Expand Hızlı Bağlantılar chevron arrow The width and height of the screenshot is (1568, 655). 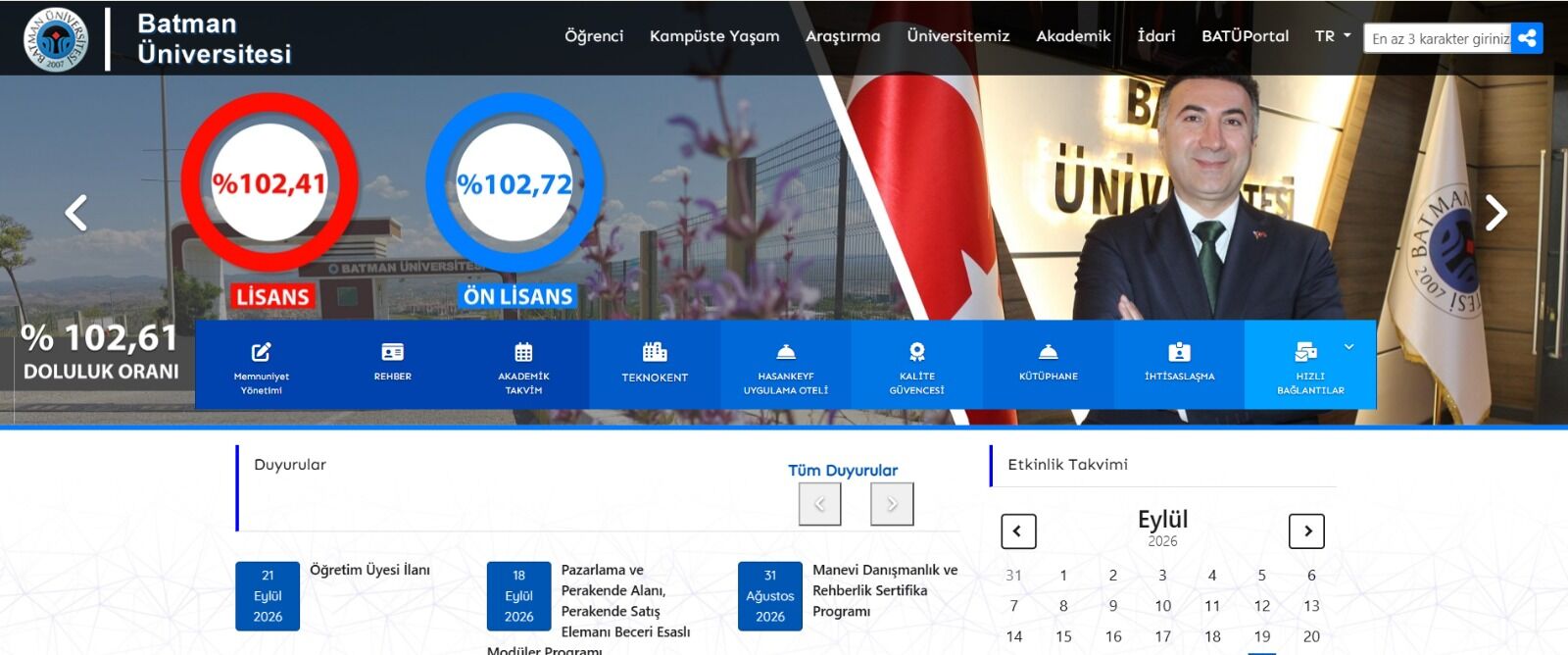pos(1348,347)
